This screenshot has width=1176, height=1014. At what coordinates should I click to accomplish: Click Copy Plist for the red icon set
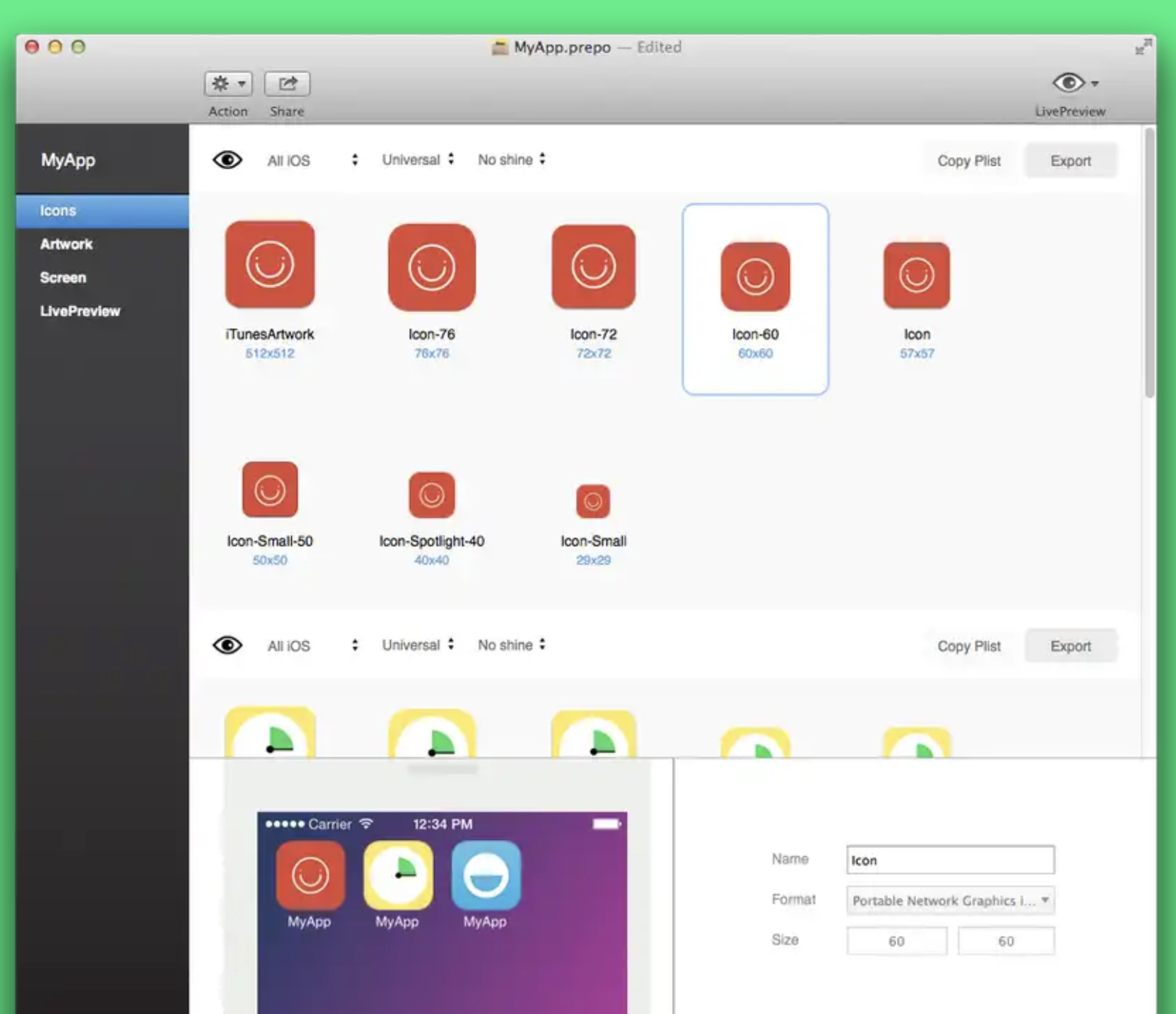969,161
